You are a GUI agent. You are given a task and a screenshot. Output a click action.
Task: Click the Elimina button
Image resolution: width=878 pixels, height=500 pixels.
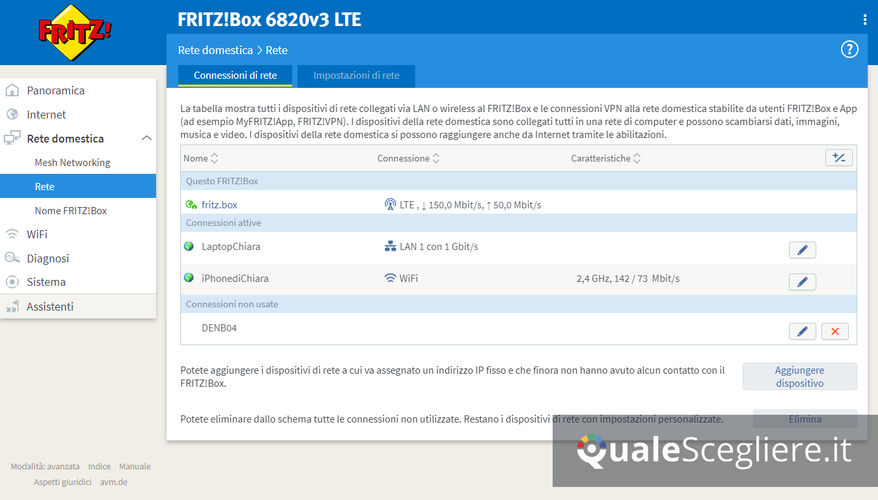(x=805, y=419)
